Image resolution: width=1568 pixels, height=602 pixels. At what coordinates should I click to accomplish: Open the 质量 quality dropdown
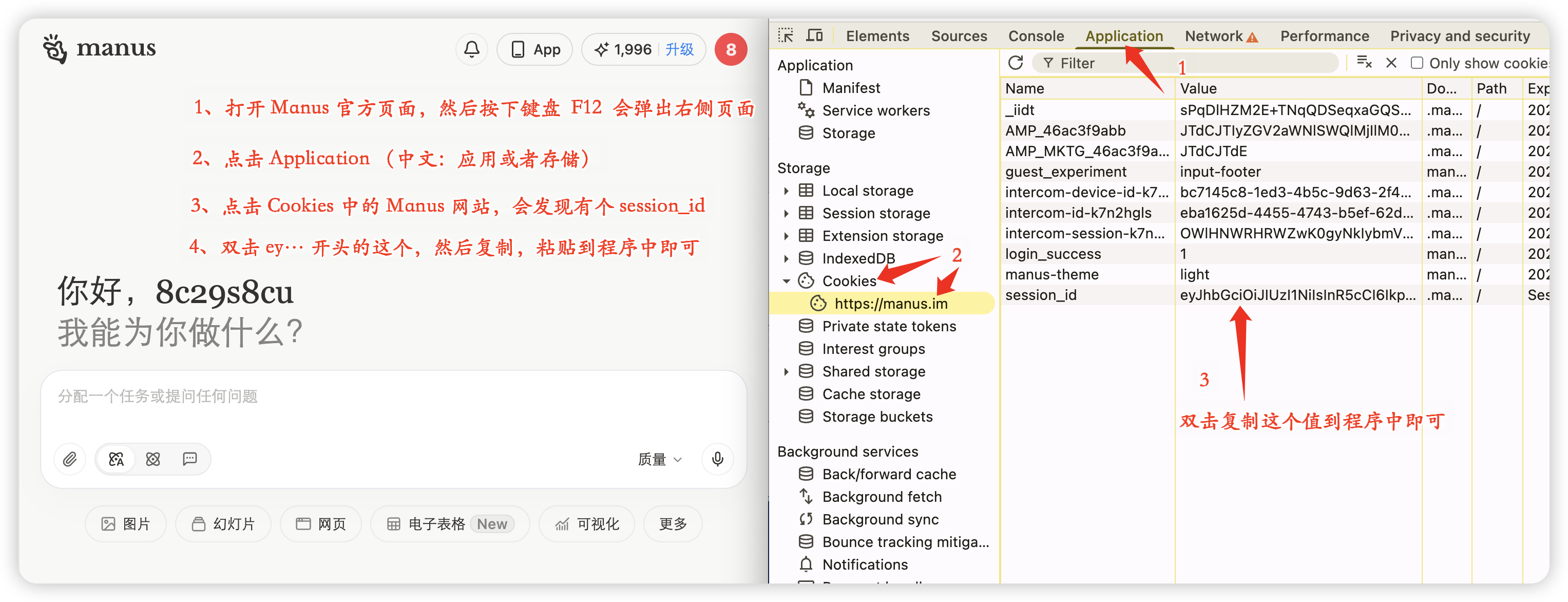pos(660,460)
